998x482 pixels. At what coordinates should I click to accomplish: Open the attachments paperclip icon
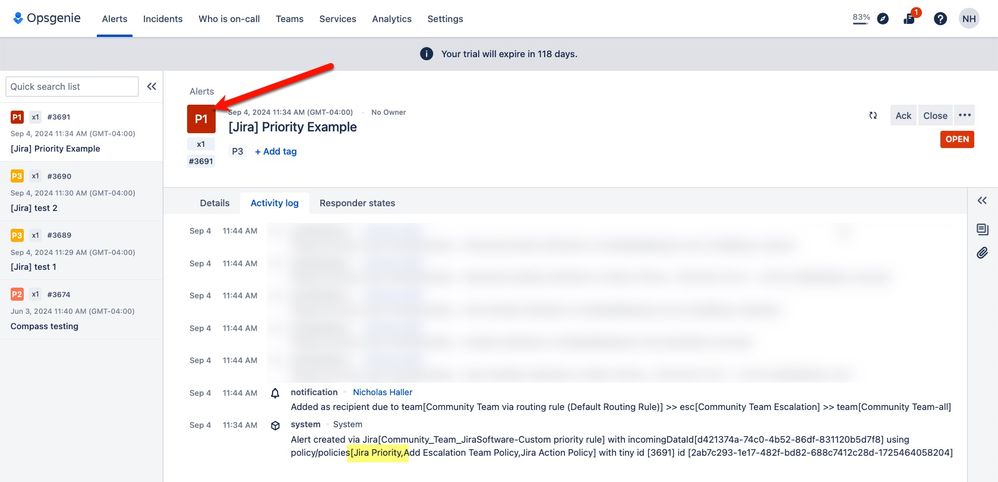point(982,253)
